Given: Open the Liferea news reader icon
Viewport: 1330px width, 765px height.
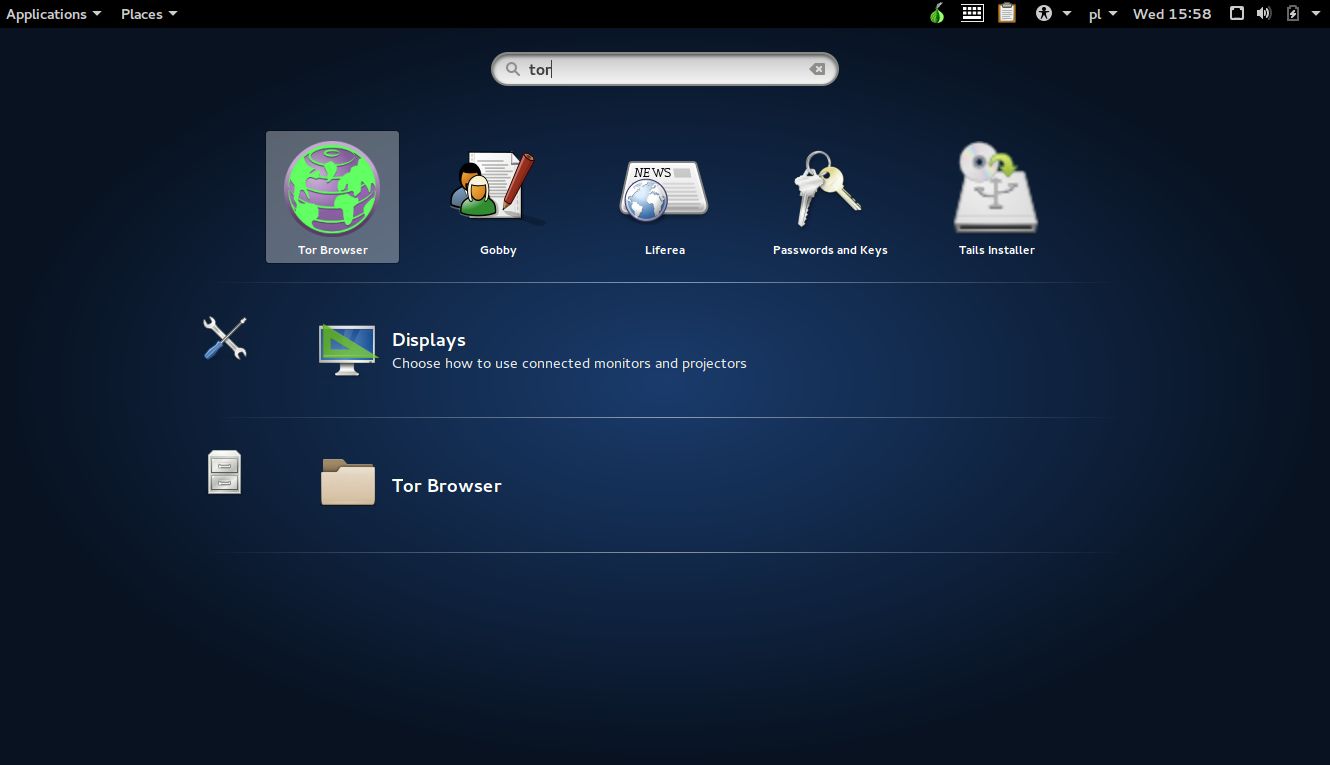Looking at the screenshot, I should pyautogui.click(x=664, y=189).
